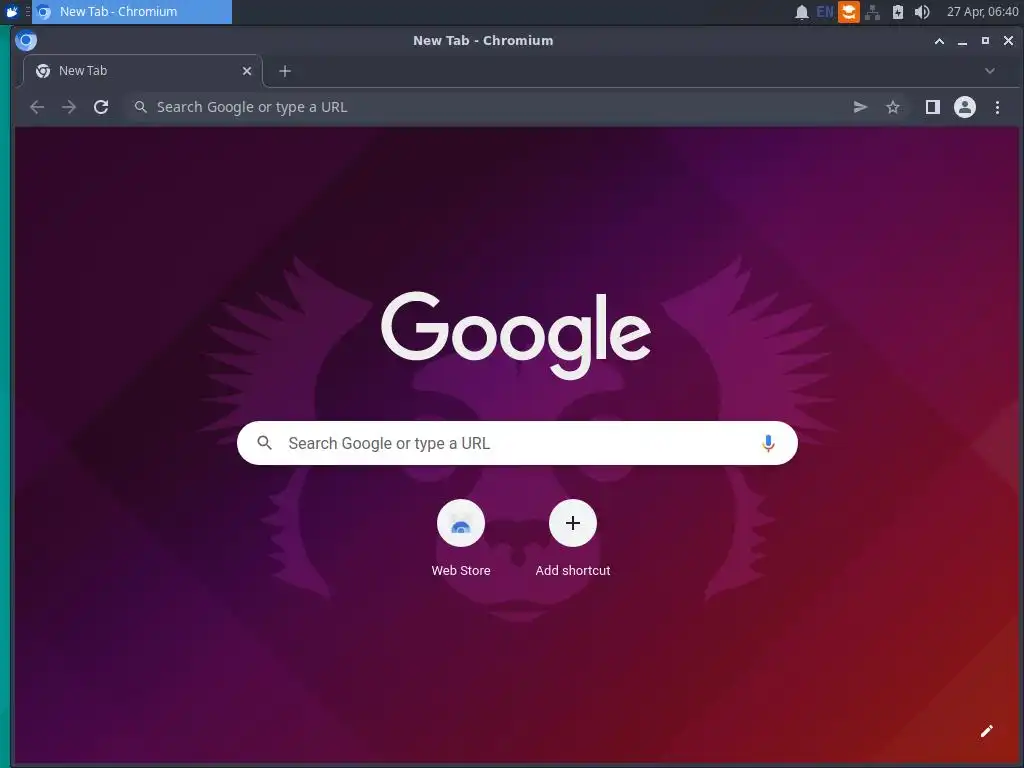Open a new tab with the plus button
1024x768 pixels.
pyautogui.click(x=285, y=71)
